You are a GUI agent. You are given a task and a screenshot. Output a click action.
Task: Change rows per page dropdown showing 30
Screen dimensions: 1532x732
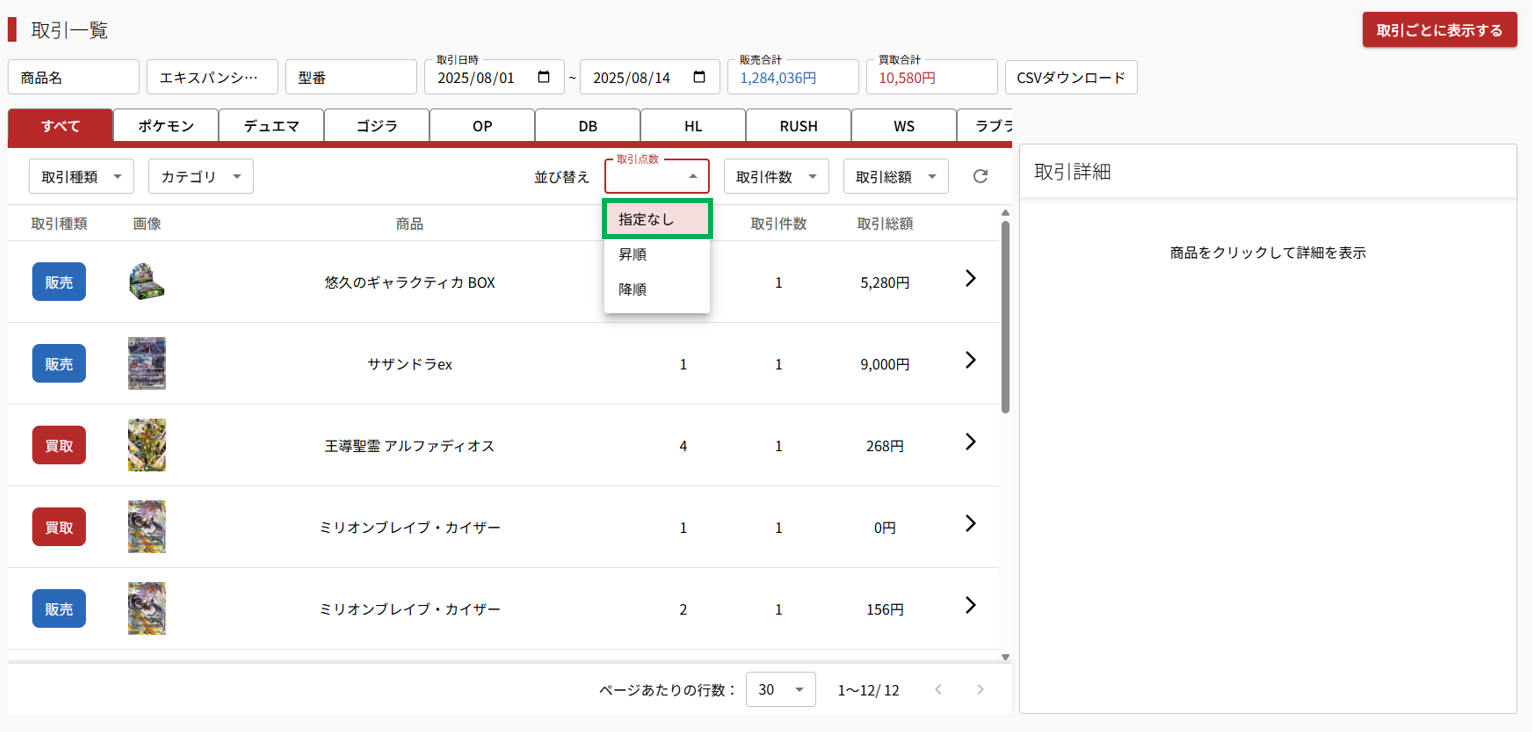(781, 690)
